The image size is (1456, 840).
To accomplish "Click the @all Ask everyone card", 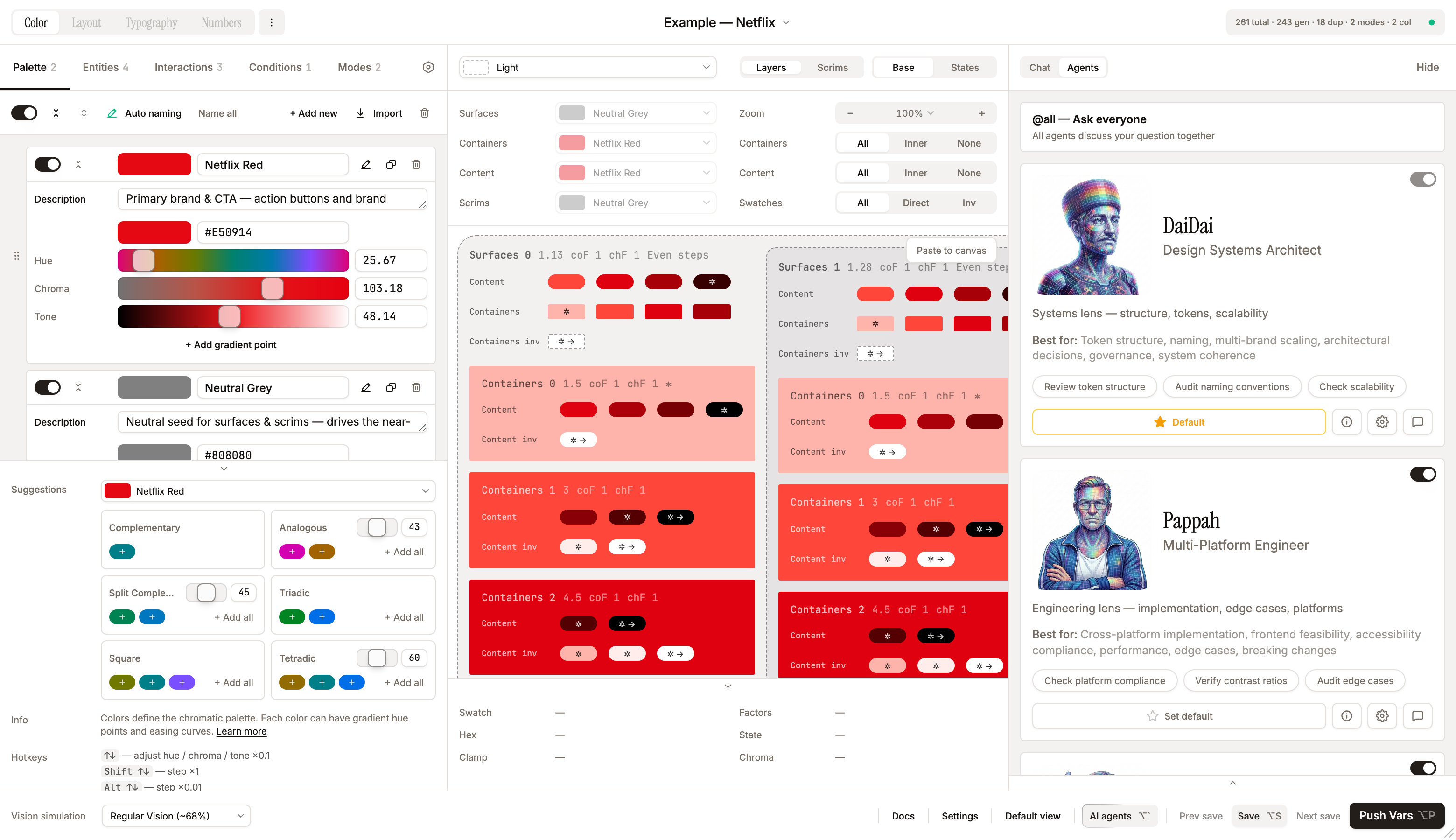I will [1232, 127].
